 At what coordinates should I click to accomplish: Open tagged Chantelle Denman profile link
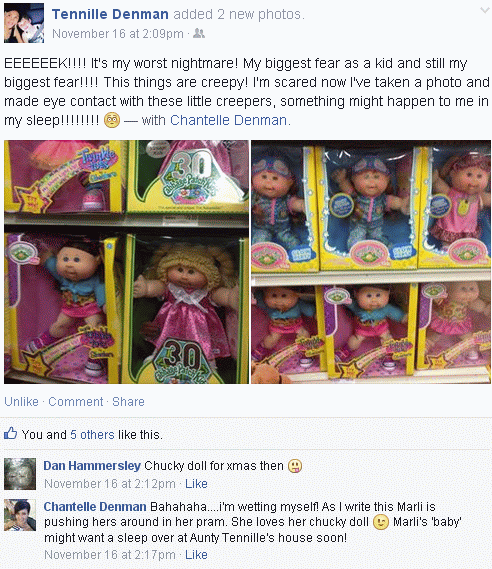(229, 120)
